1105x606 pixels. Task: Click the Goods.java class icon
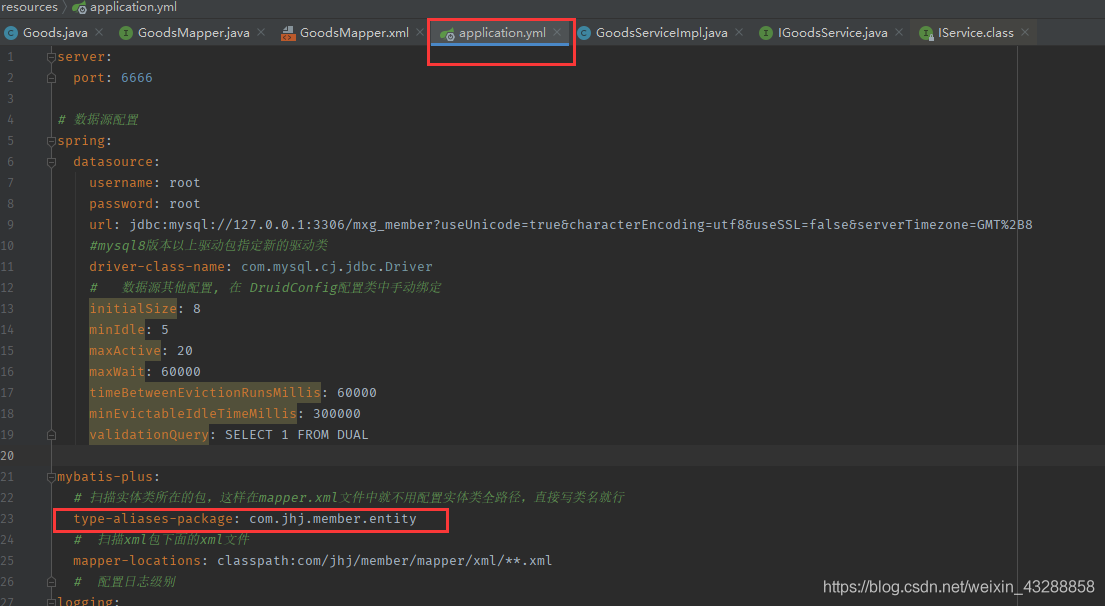11,32
